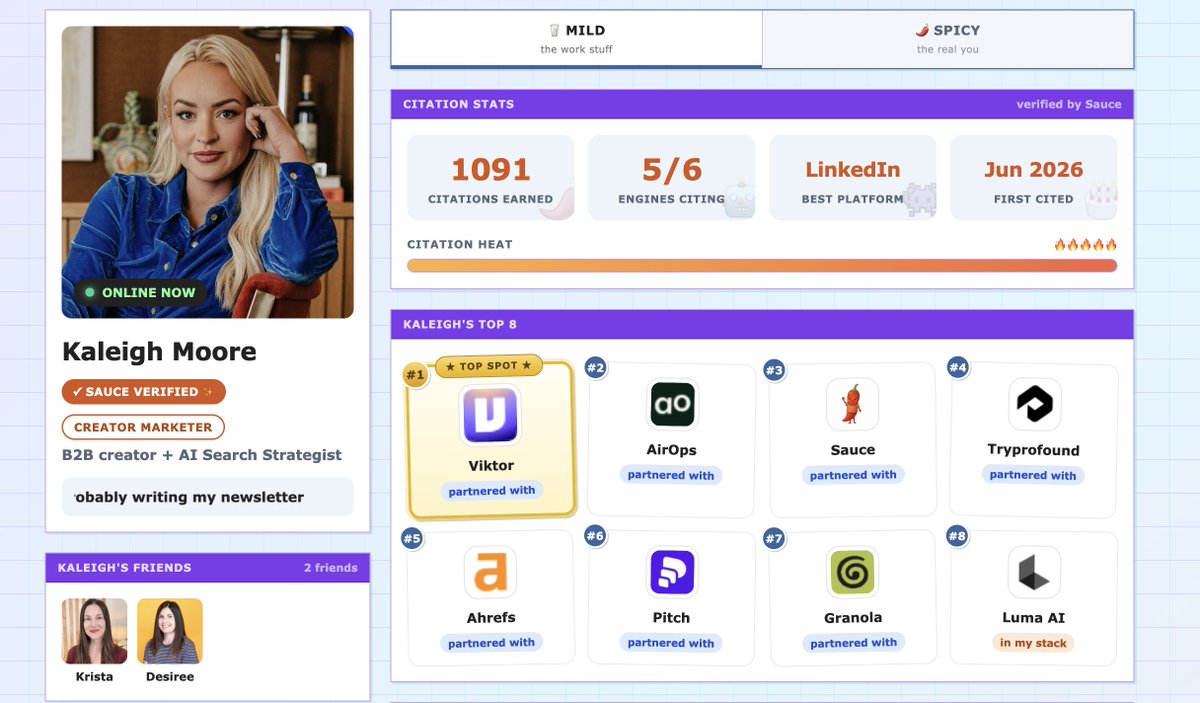Click the Online Now status pill
The width and height of the screenshot is (1200, 703).
pos(140,293)
